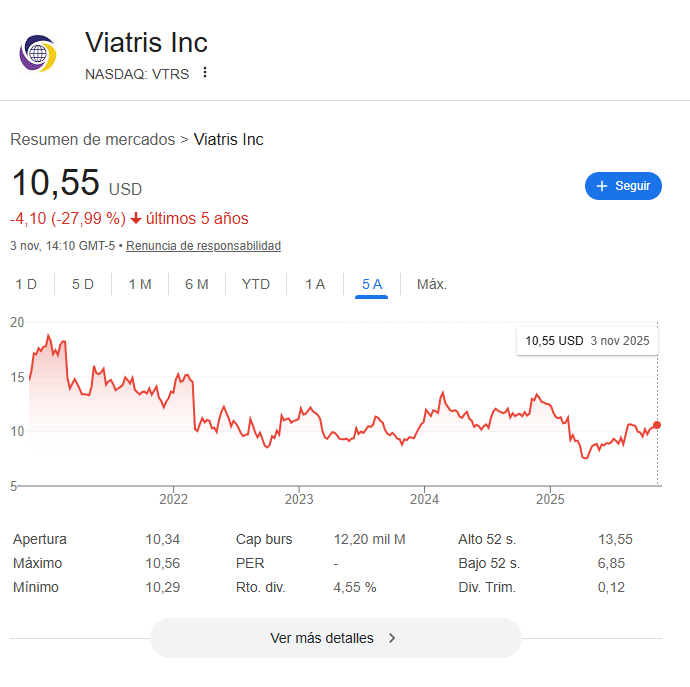Switch to the 5 D range tab
690x687 pixels.
coord(83,284)
